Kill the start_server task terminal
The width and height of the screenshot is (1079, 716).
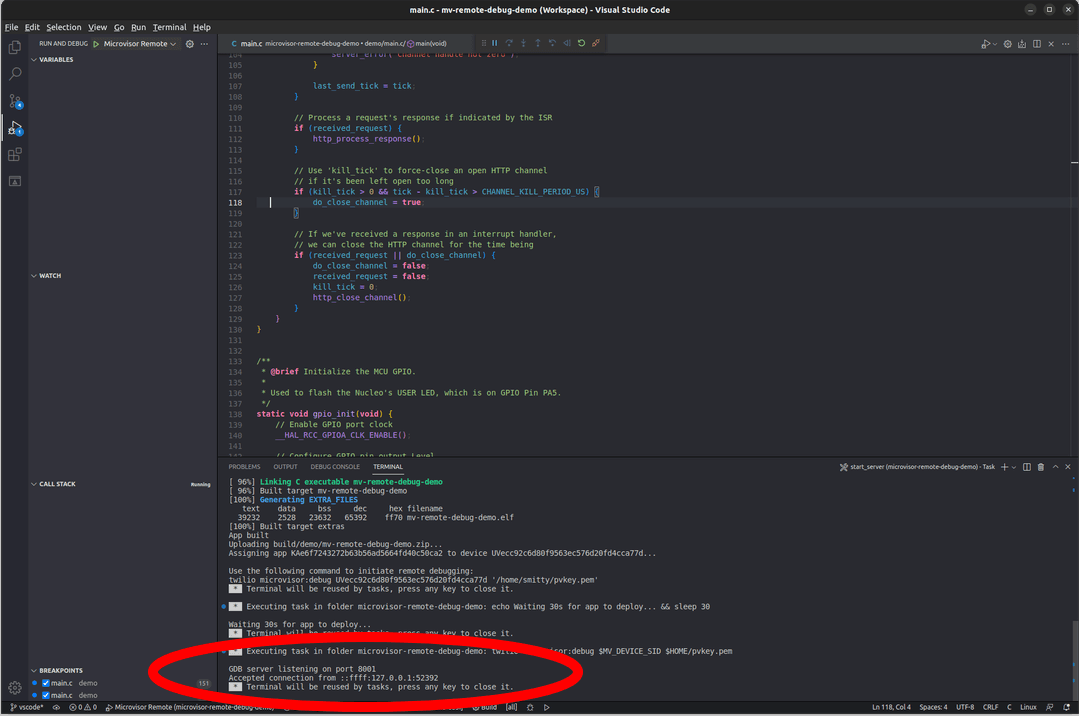[1040, 466]
